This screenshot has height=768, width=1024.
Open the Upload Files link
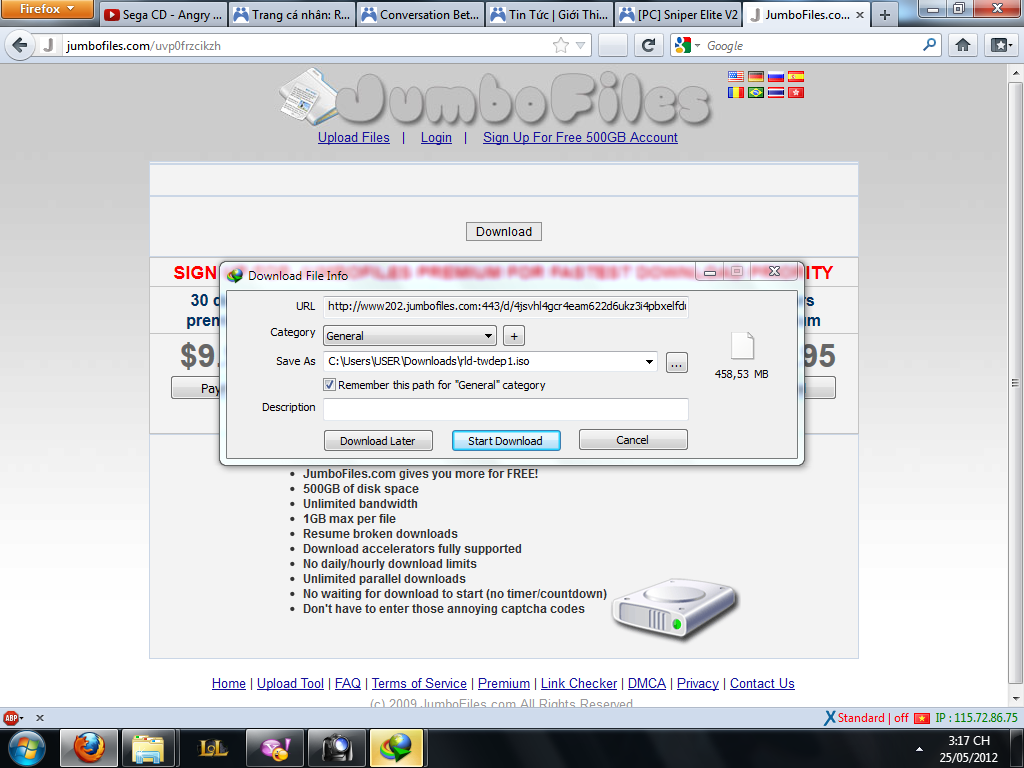(x=353, y=138)
